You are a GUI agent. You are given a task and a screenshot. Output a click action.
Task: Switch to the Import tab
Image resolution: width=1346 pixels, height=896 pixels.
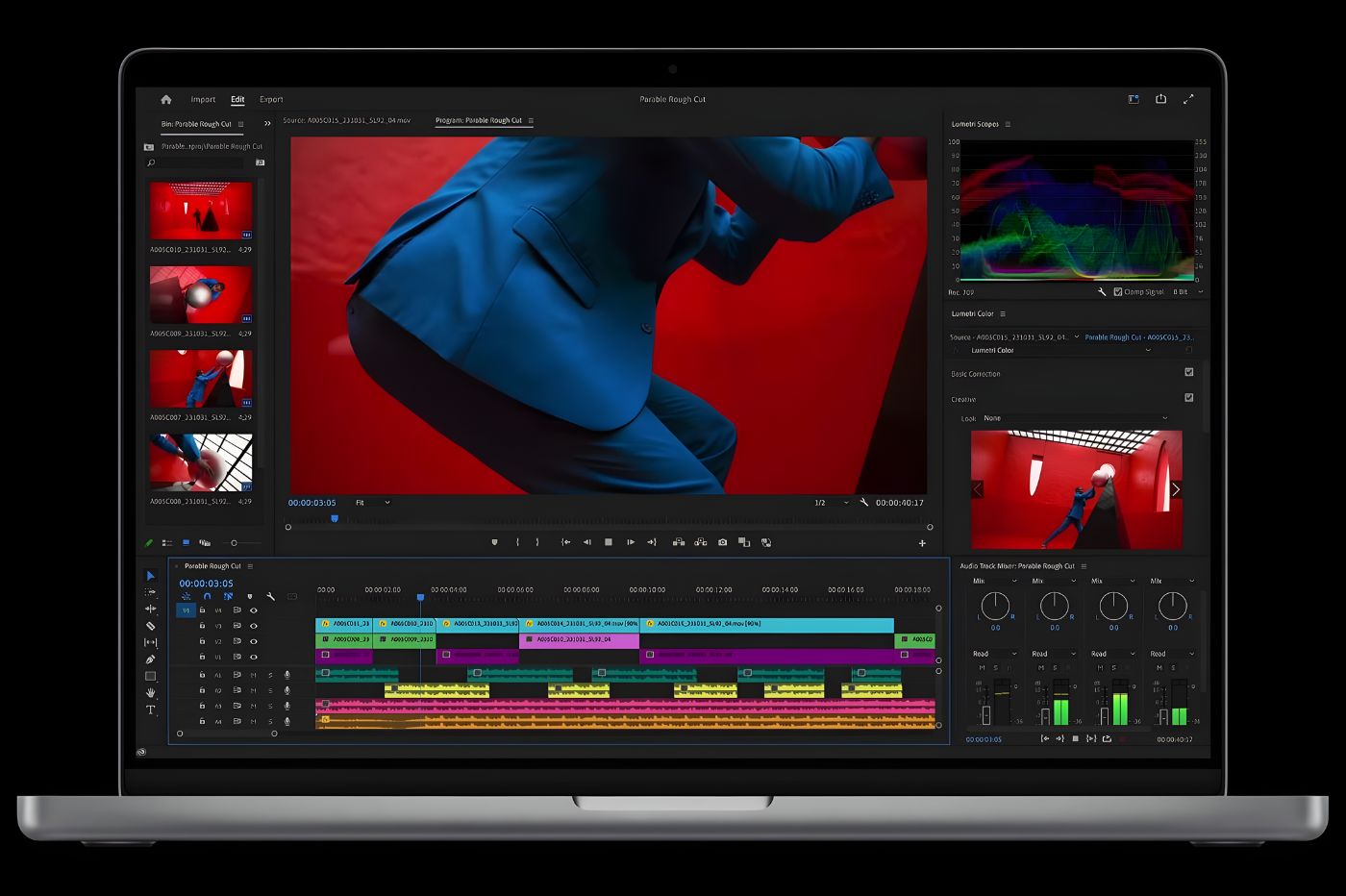tap(203, 99)
